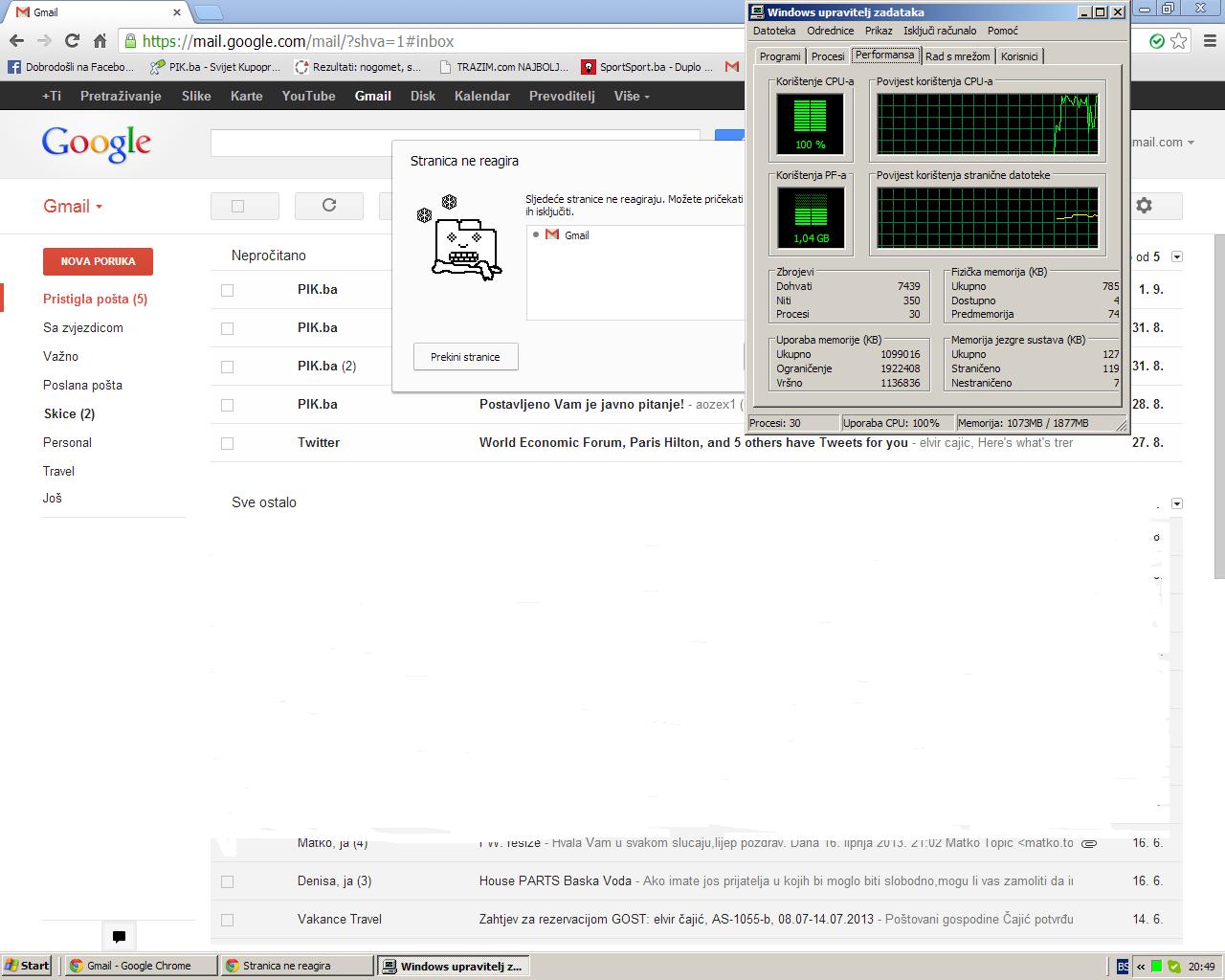Click the Korištenje CPU-a 100 % meter
This screenshot has width=1225, height=980.
tap(810, 124)
